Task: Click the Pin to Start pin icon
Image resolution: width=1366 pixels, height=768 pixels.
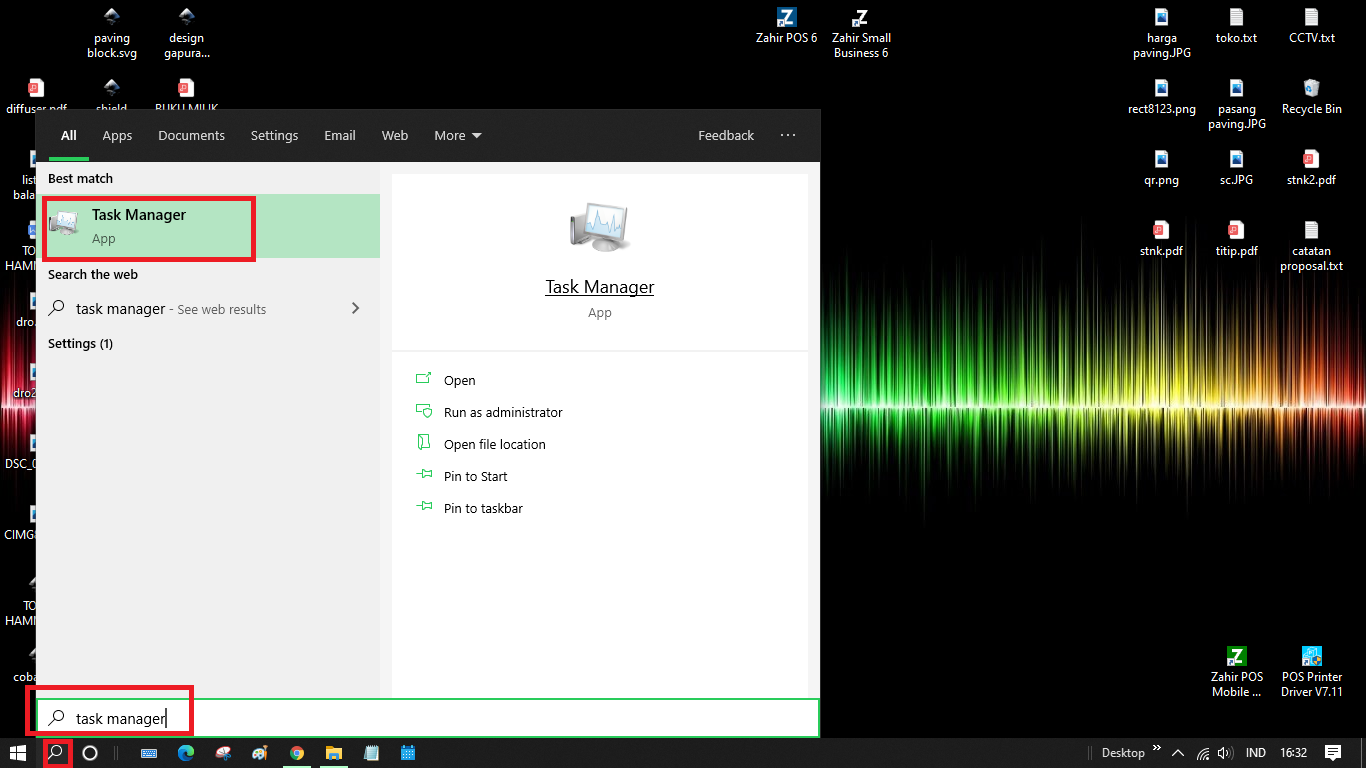Action: pos(423,476)
